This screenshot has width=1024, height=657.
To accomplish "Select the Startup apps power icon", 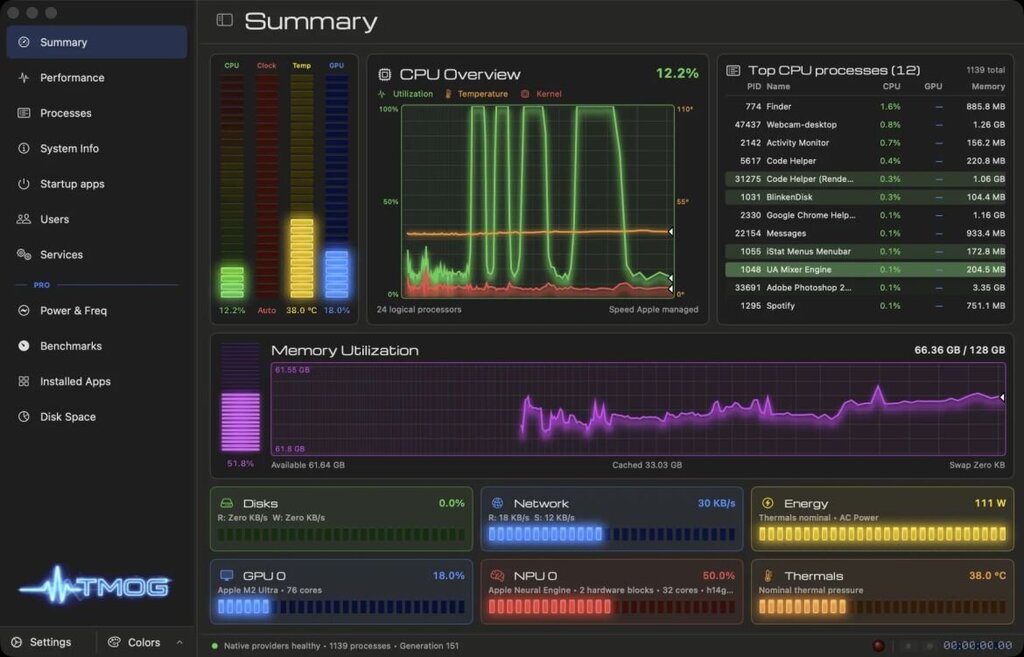I will (x=24, y=184).
